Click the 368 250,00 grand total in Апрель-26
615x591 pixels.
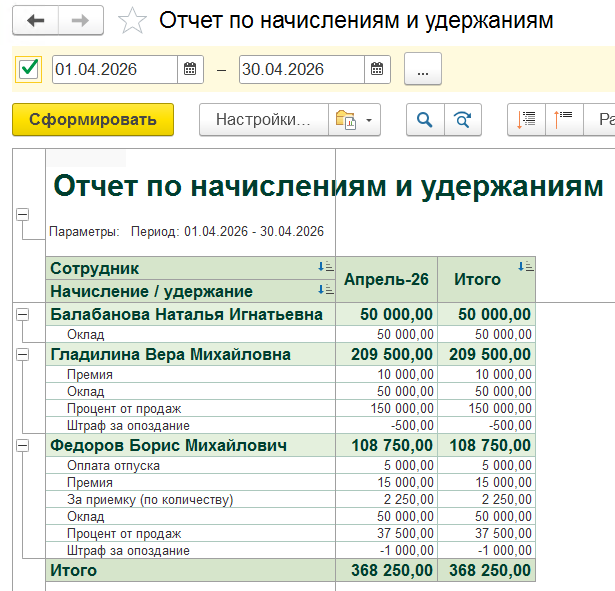coord(386,571)
